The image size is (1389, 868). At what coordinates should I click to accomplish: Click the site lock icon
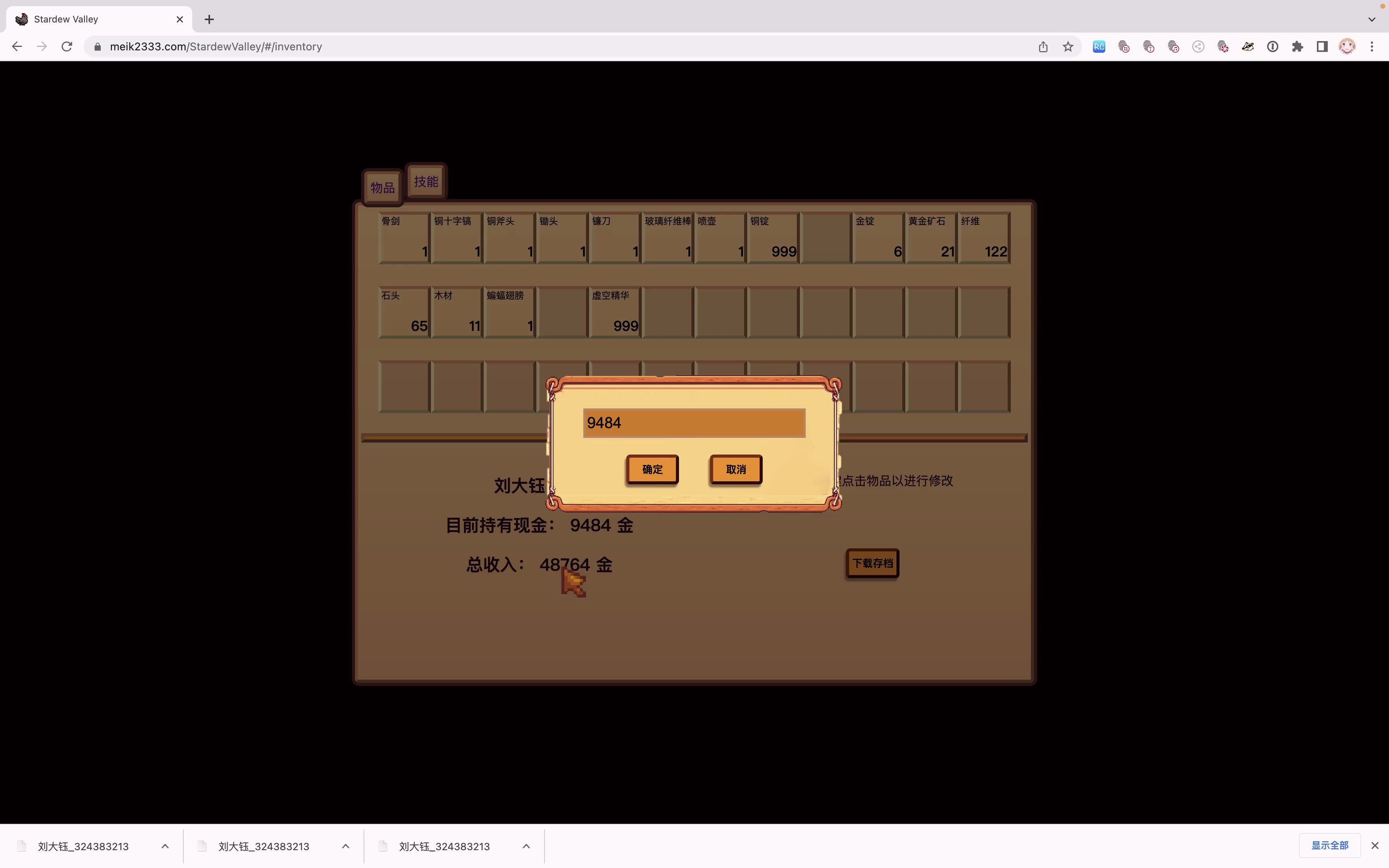pyautogui.click(x=98, y=46)
